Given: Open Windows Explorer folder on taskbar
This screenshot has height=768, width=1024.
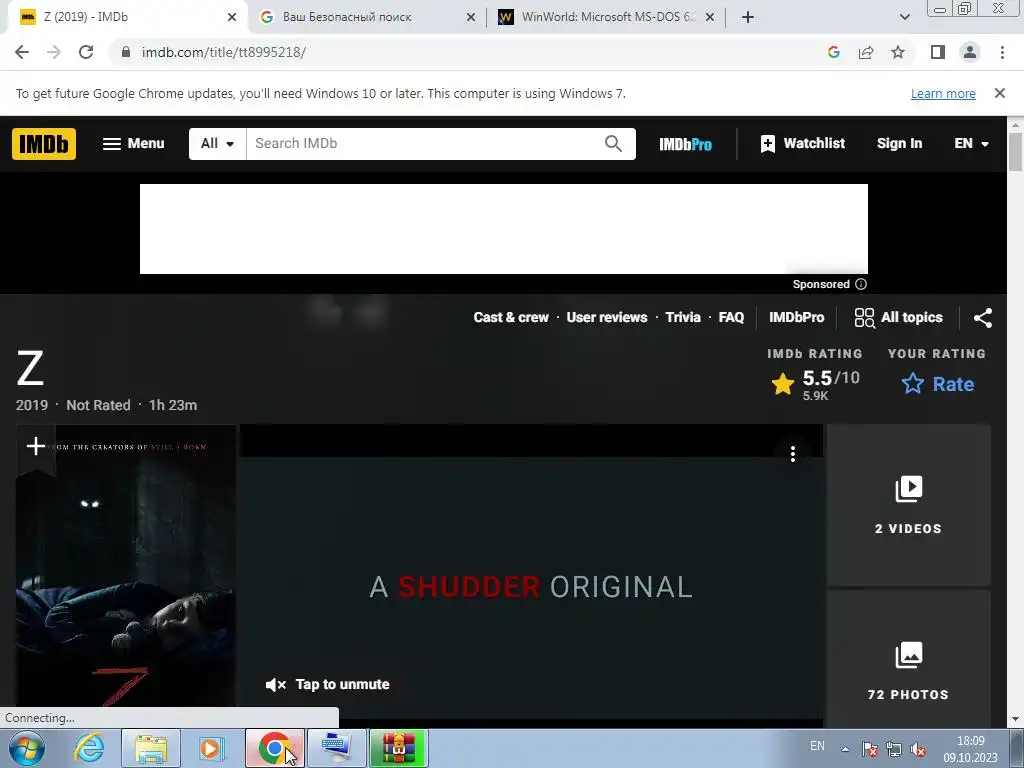Looking at the screenshot, I should [x=151, y=748].
